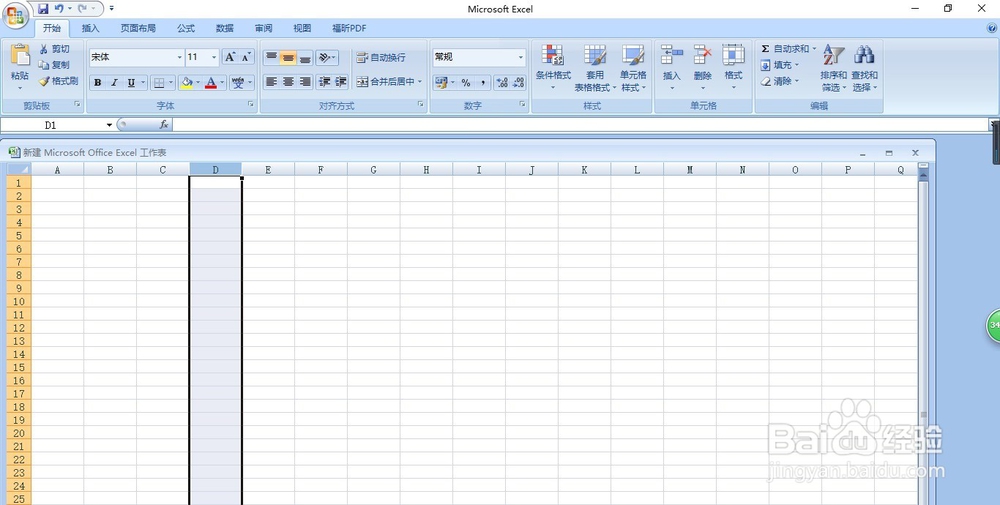
Task: Activate the 格式刷 format painter
Action: [x=58, y=81]
